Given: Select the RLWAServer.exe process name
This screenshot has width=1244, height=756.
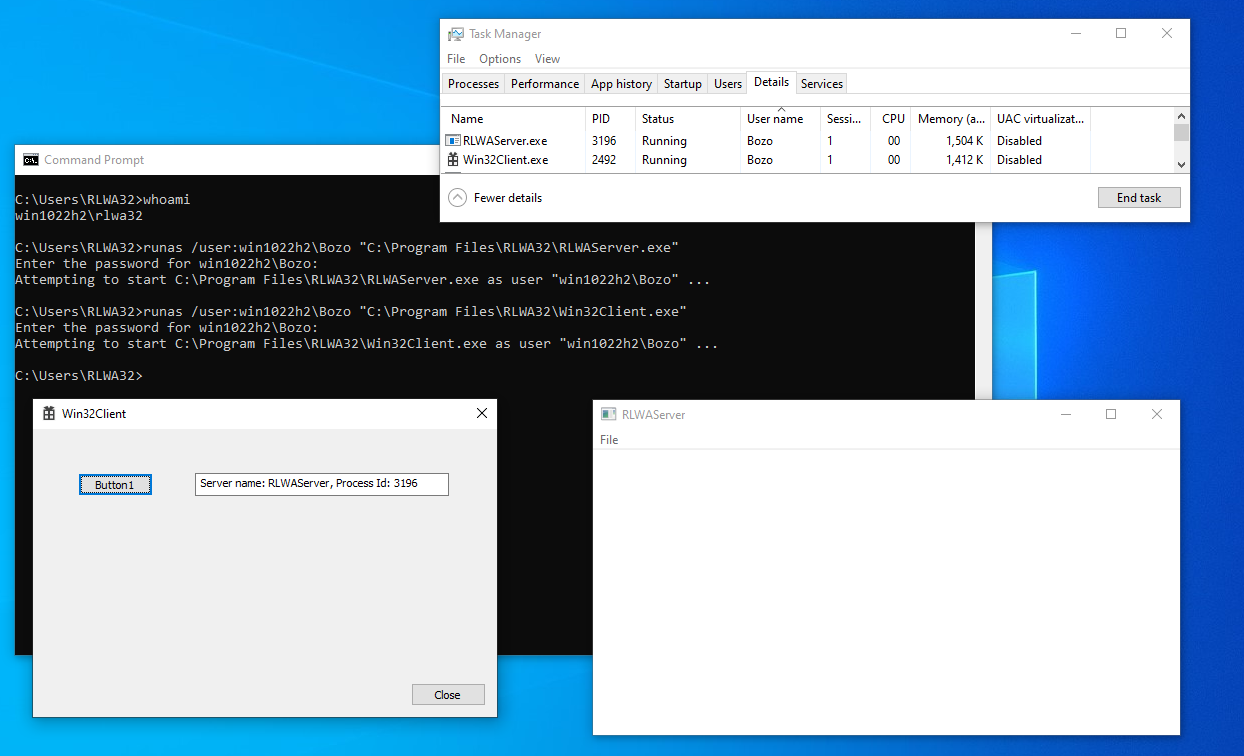Looking at the screenshot, I should click(505, 141).
